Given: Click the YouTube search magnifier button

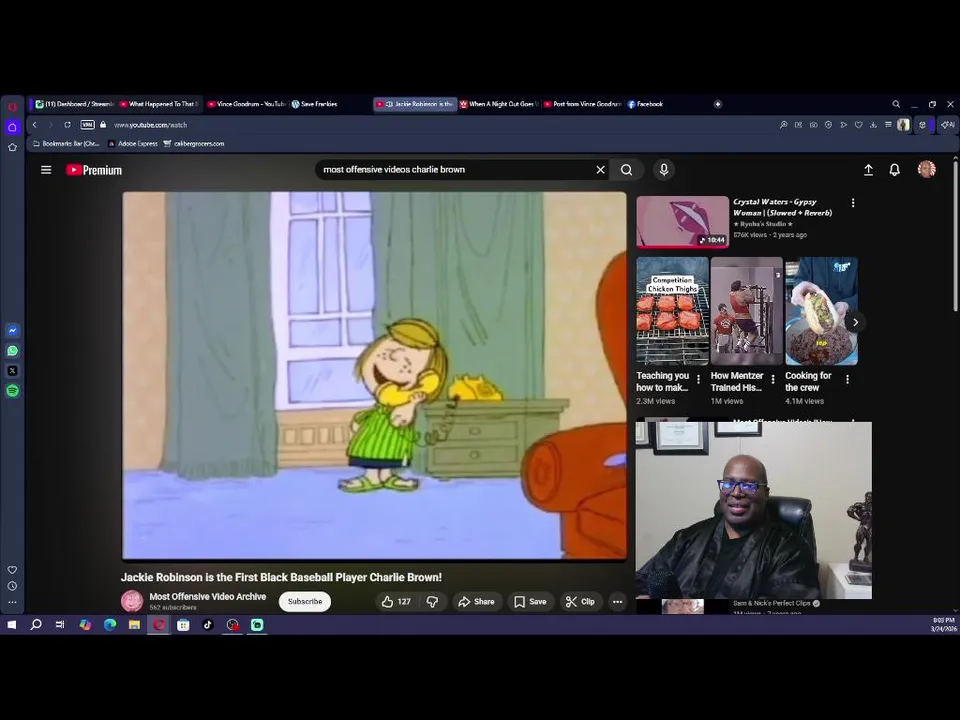Looking at the screenshot, I should point(626,170).
